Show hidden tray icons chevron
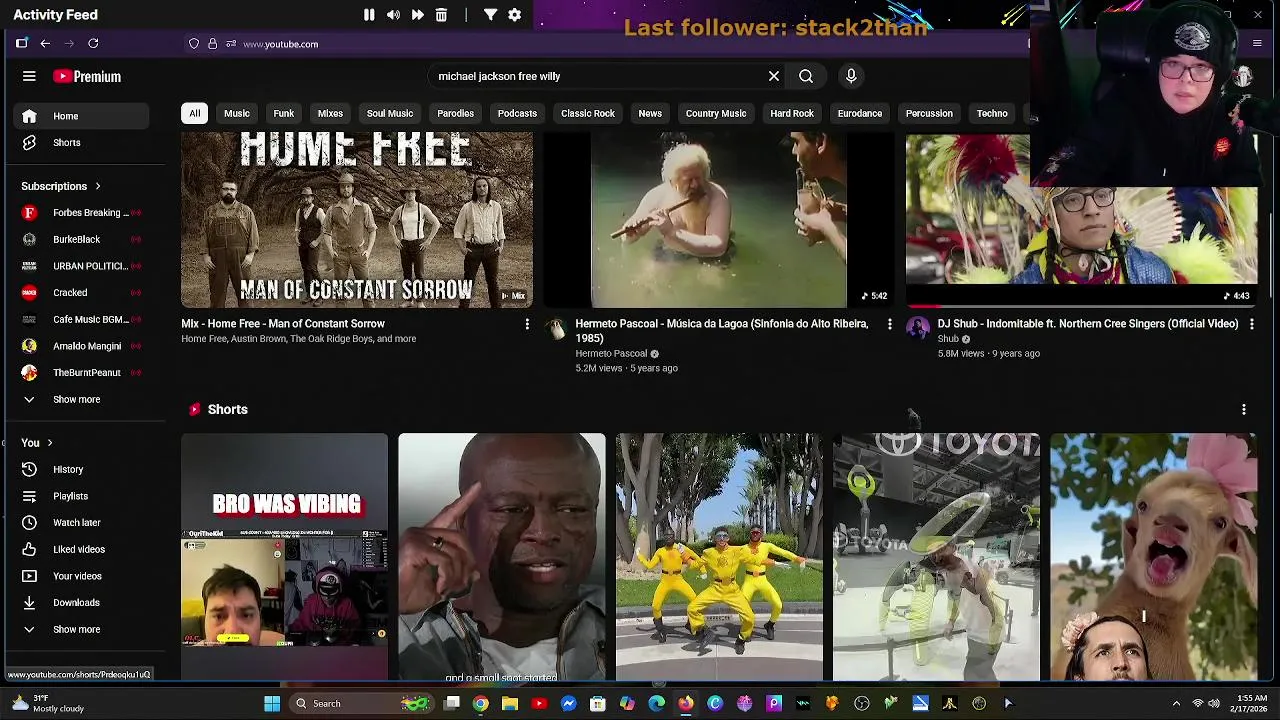Screen dimensions: 1280x720 1176,703
